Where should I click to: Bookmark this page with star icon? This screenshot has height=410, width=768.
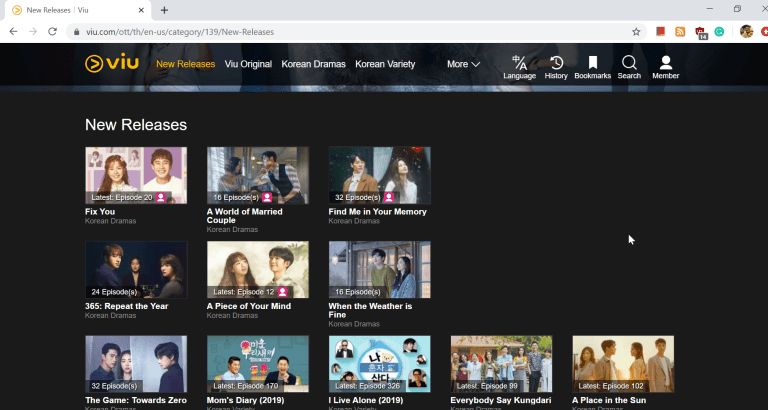coord(636,31)
